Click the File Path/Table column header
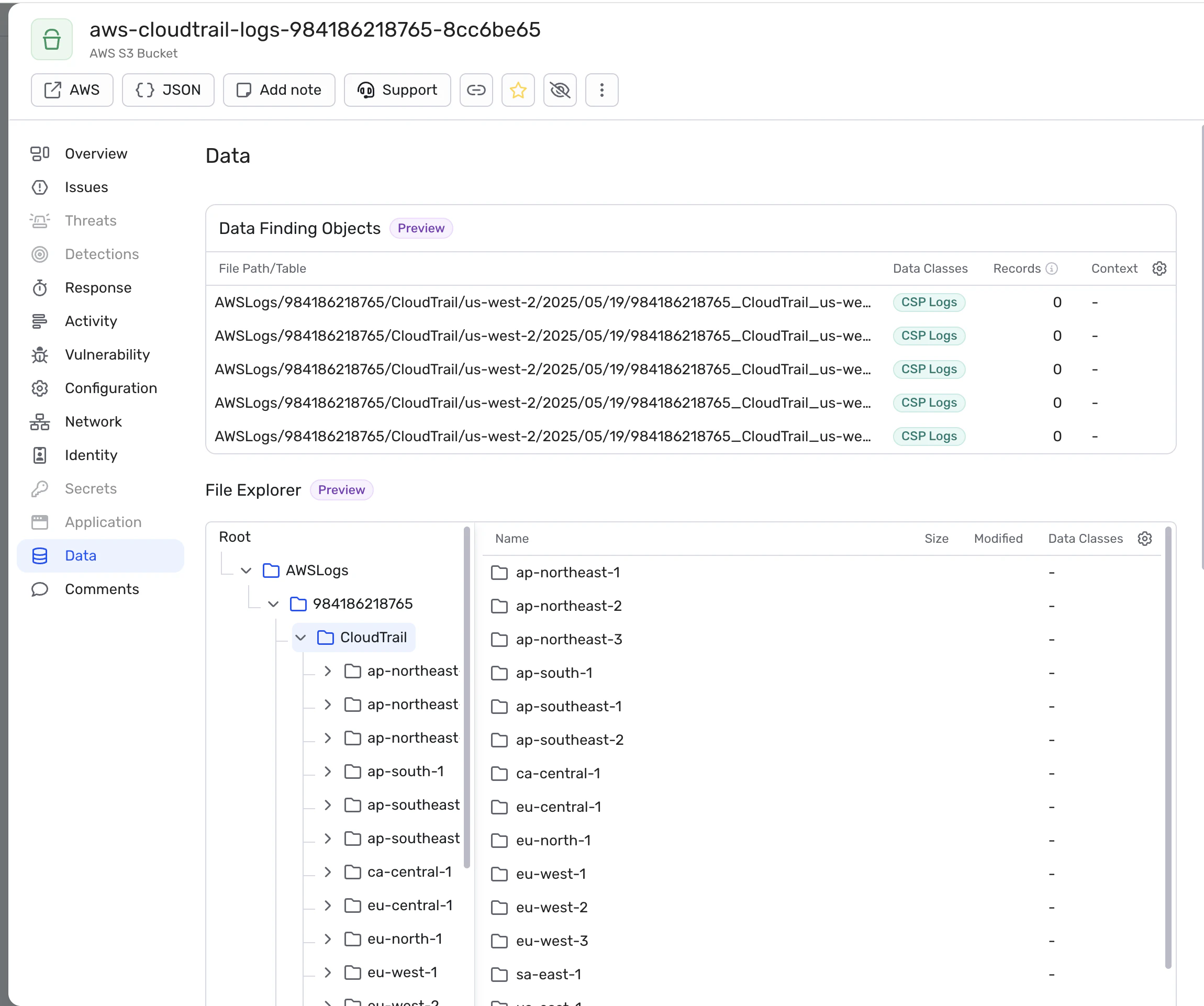Screen dimensions: 1204x1006 263,269
